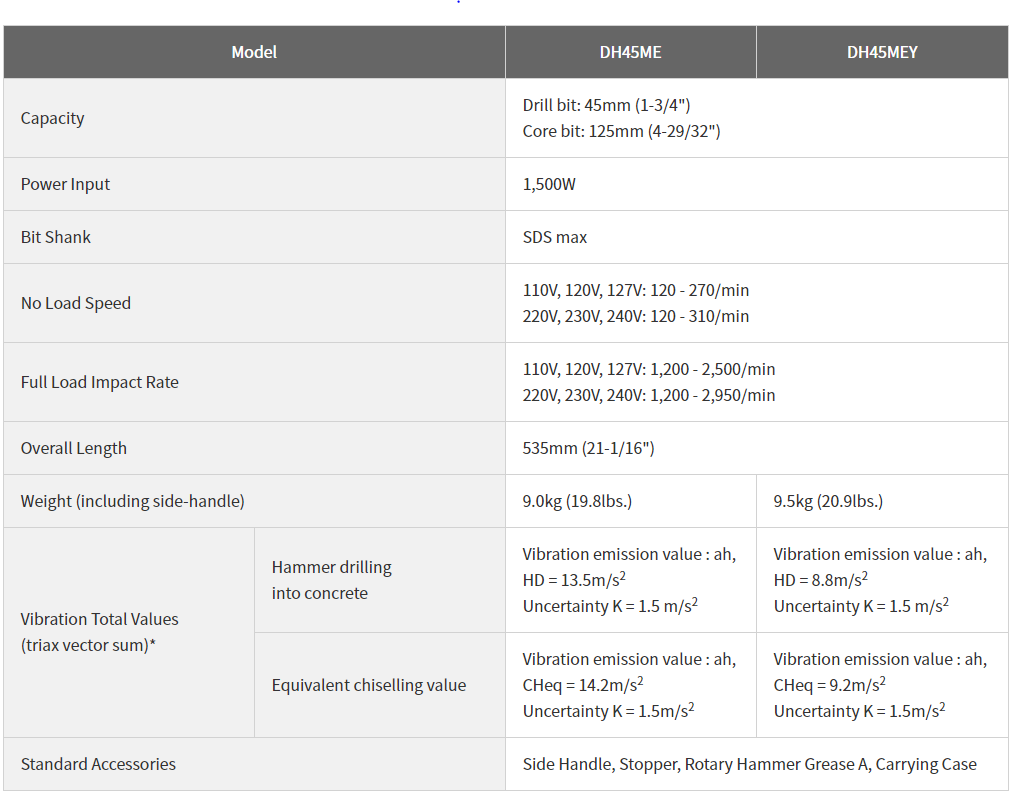1015x795 pixels.
Task: Click the 9.0kg weight value
Action: (577, 501)
